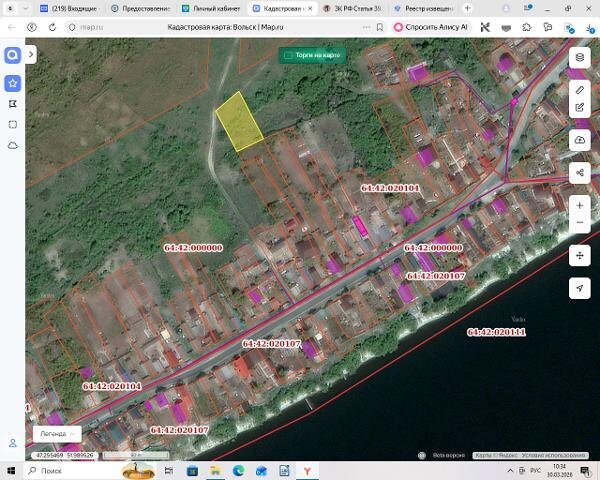
Task: Open the user profile icon in sidebar
Action: [x=13, y=443]
